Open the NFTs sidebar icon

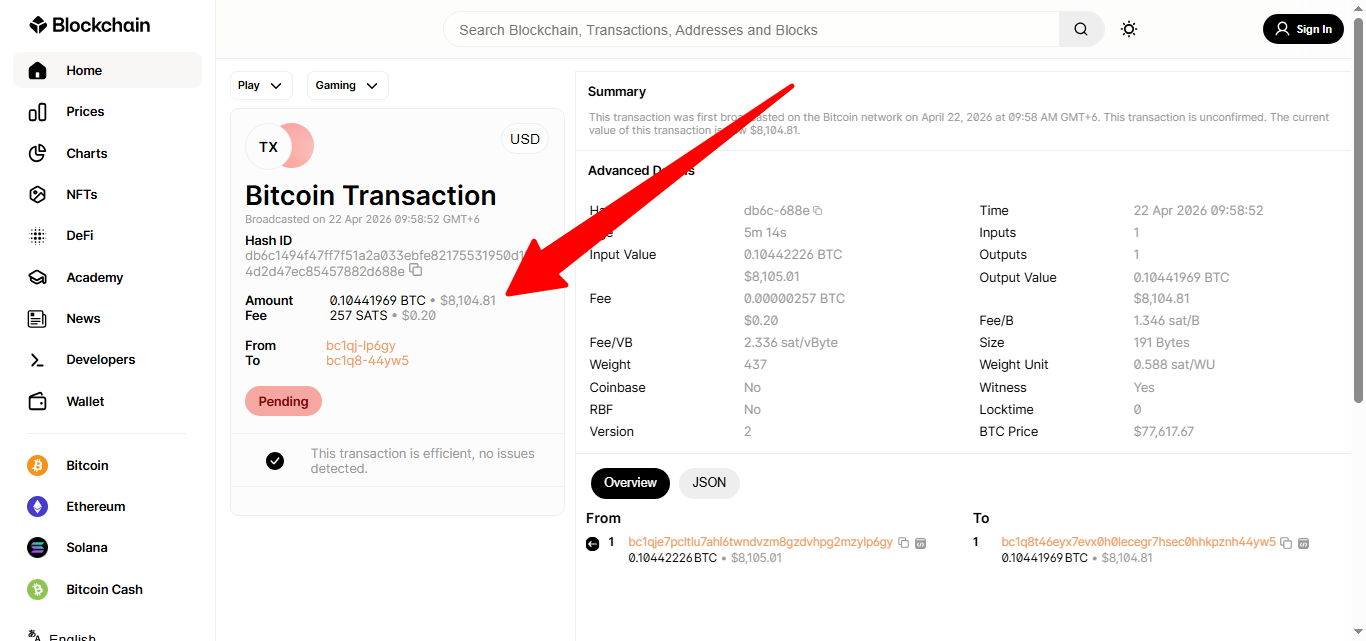[38, 194]
